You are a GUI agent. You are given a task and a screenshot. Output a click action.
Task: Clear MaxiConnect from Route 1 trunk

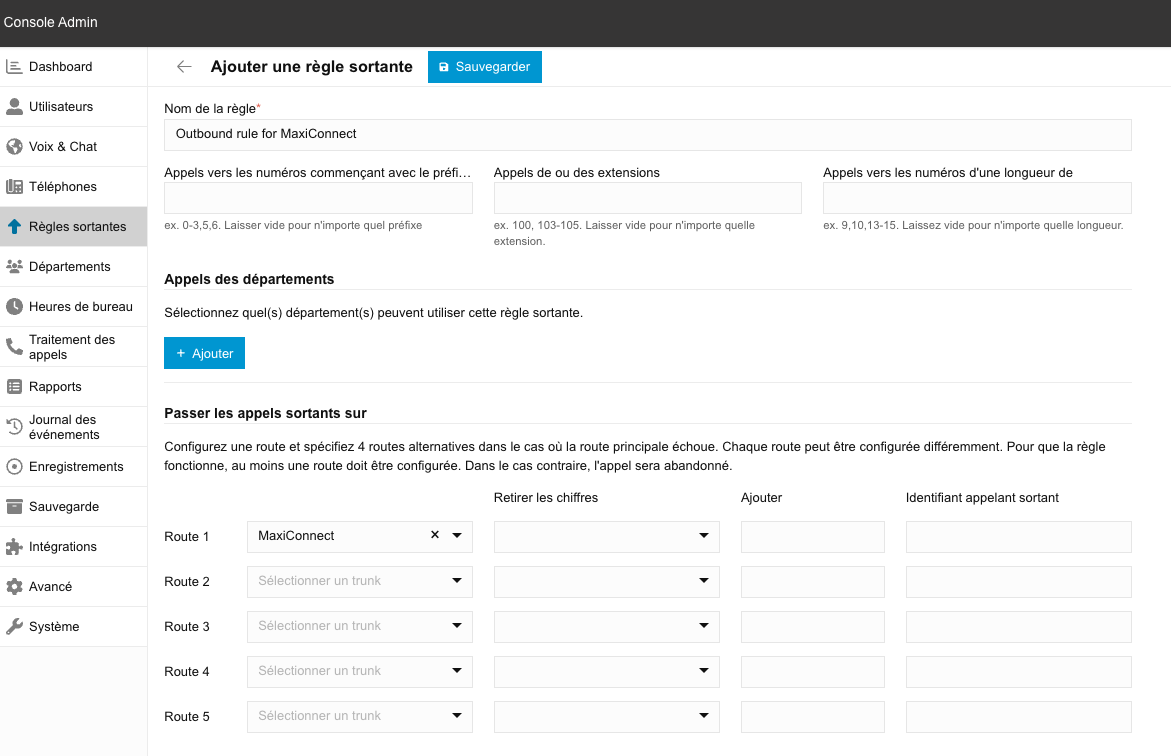(435, 536)
